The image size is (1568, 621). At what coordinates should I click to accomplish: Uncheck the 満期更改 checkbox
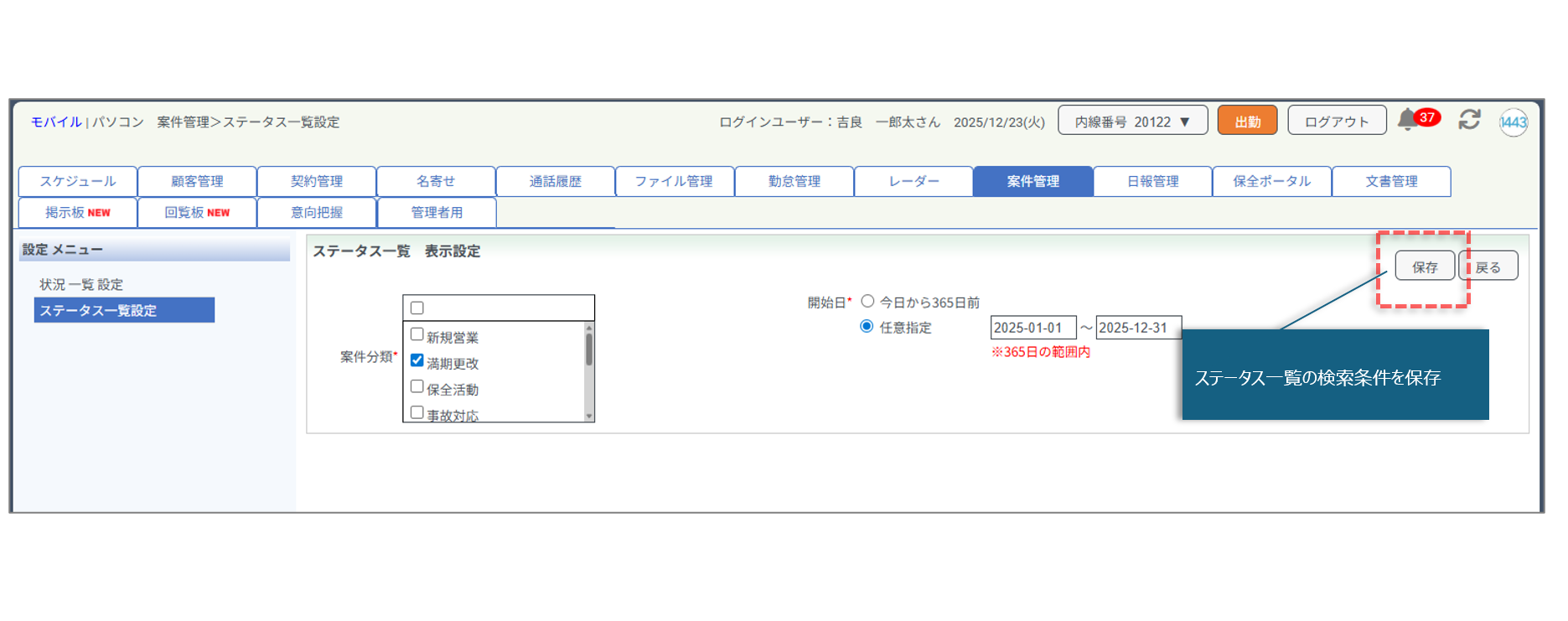(417, 360)
